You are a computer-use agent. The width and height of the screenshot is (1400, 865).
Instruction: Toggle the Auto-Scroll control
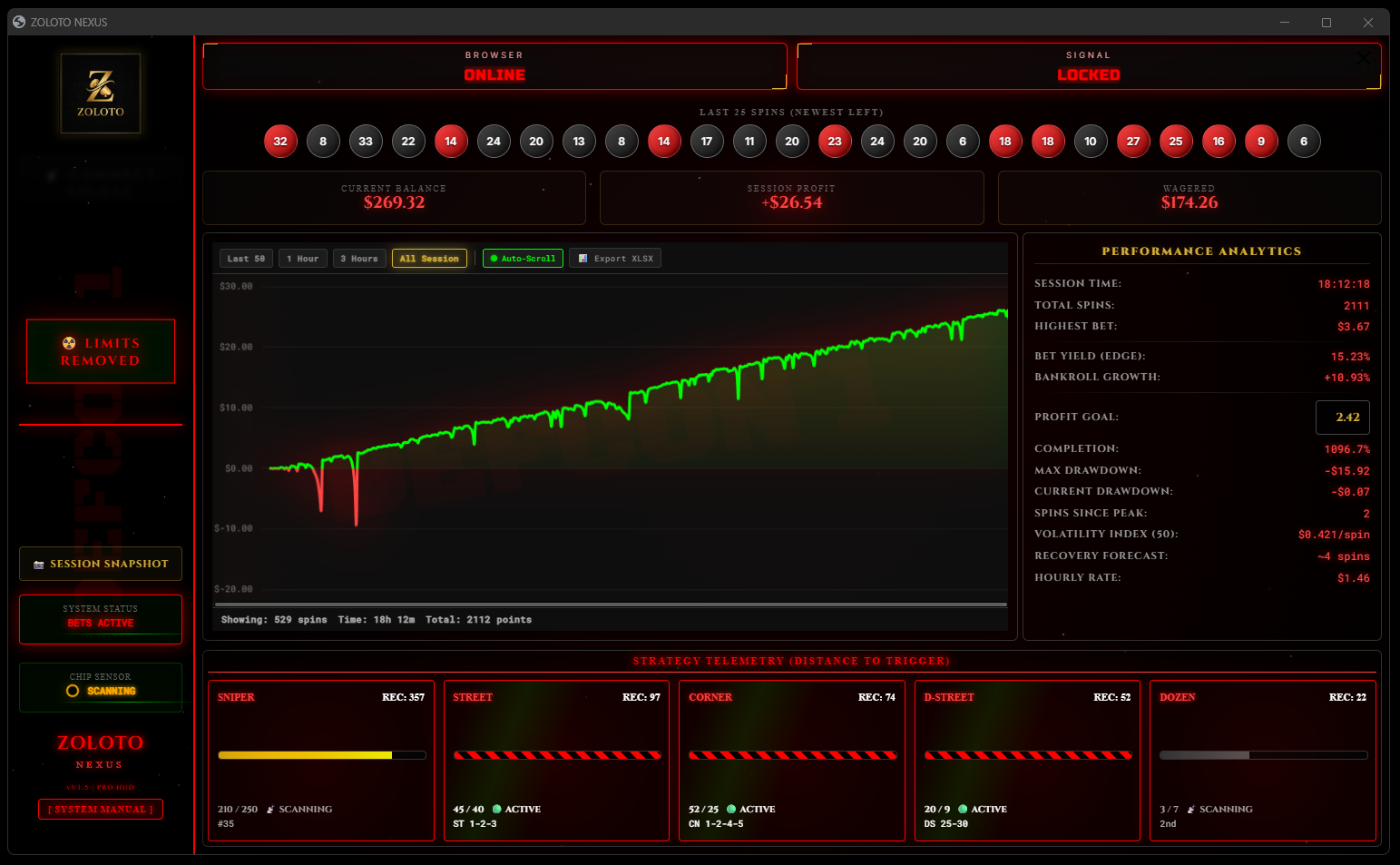coord(523,258)
